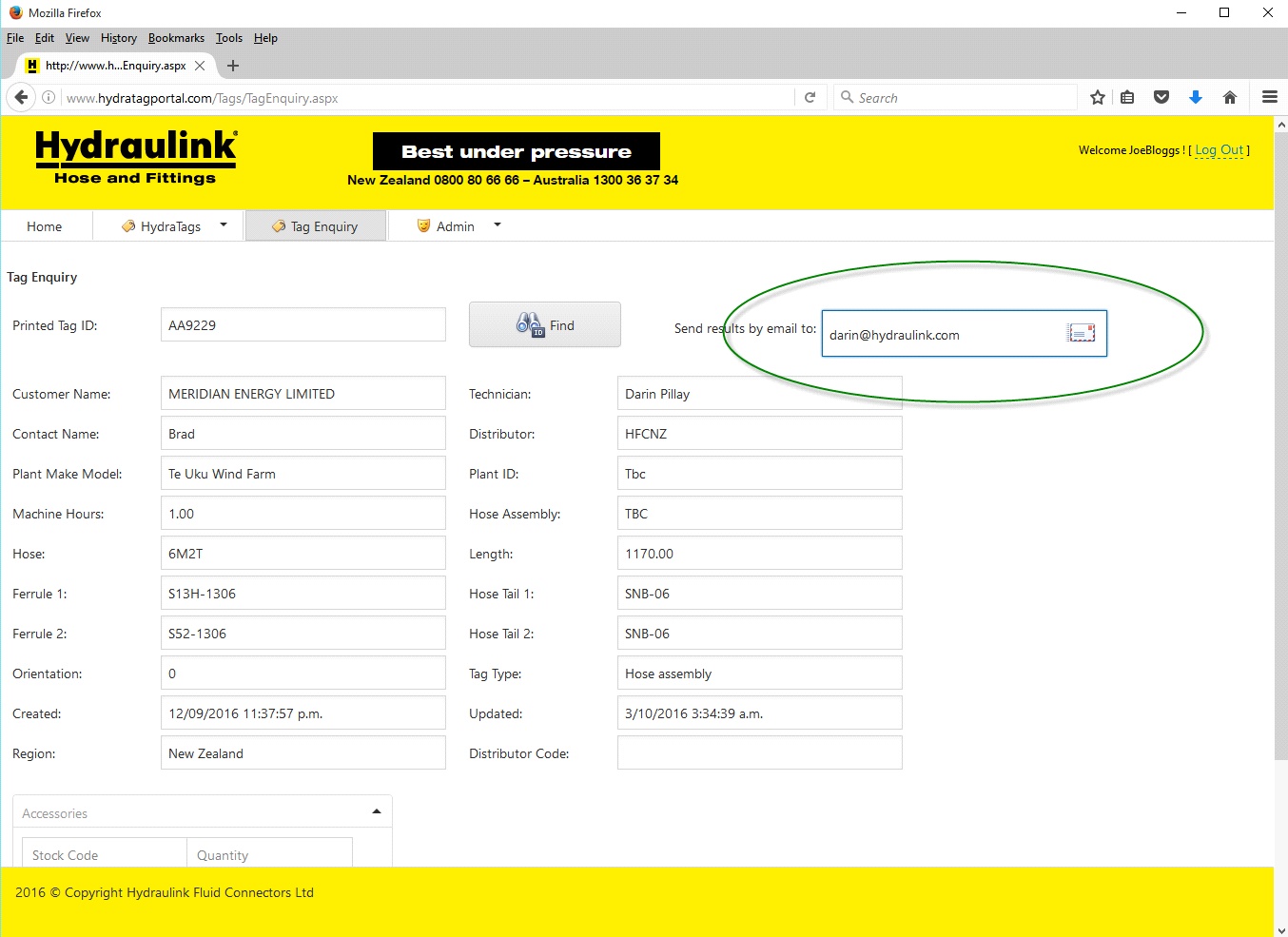Screen dimensions: 1288x937
Task: Open the Home navigation tab
Action: coord(45,226)
